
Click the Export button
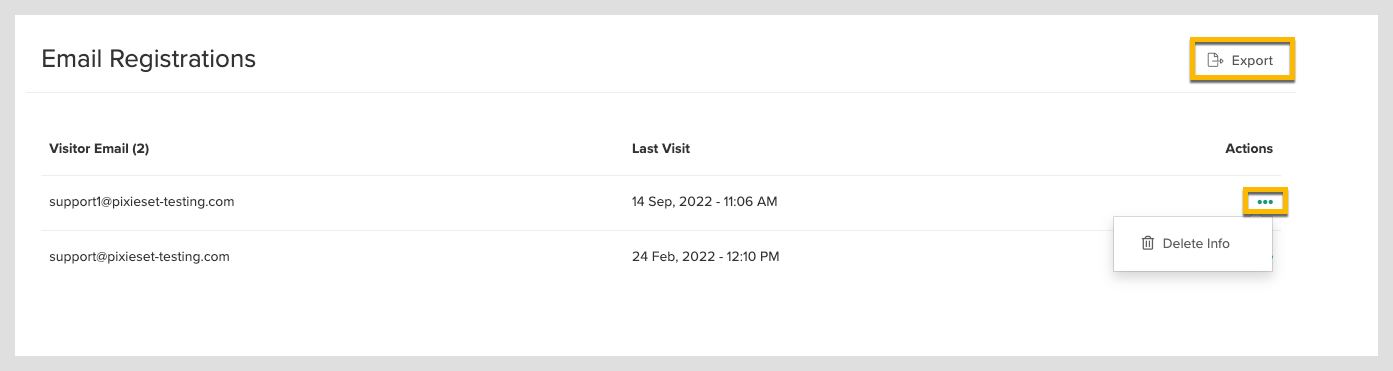[1242, 60]
